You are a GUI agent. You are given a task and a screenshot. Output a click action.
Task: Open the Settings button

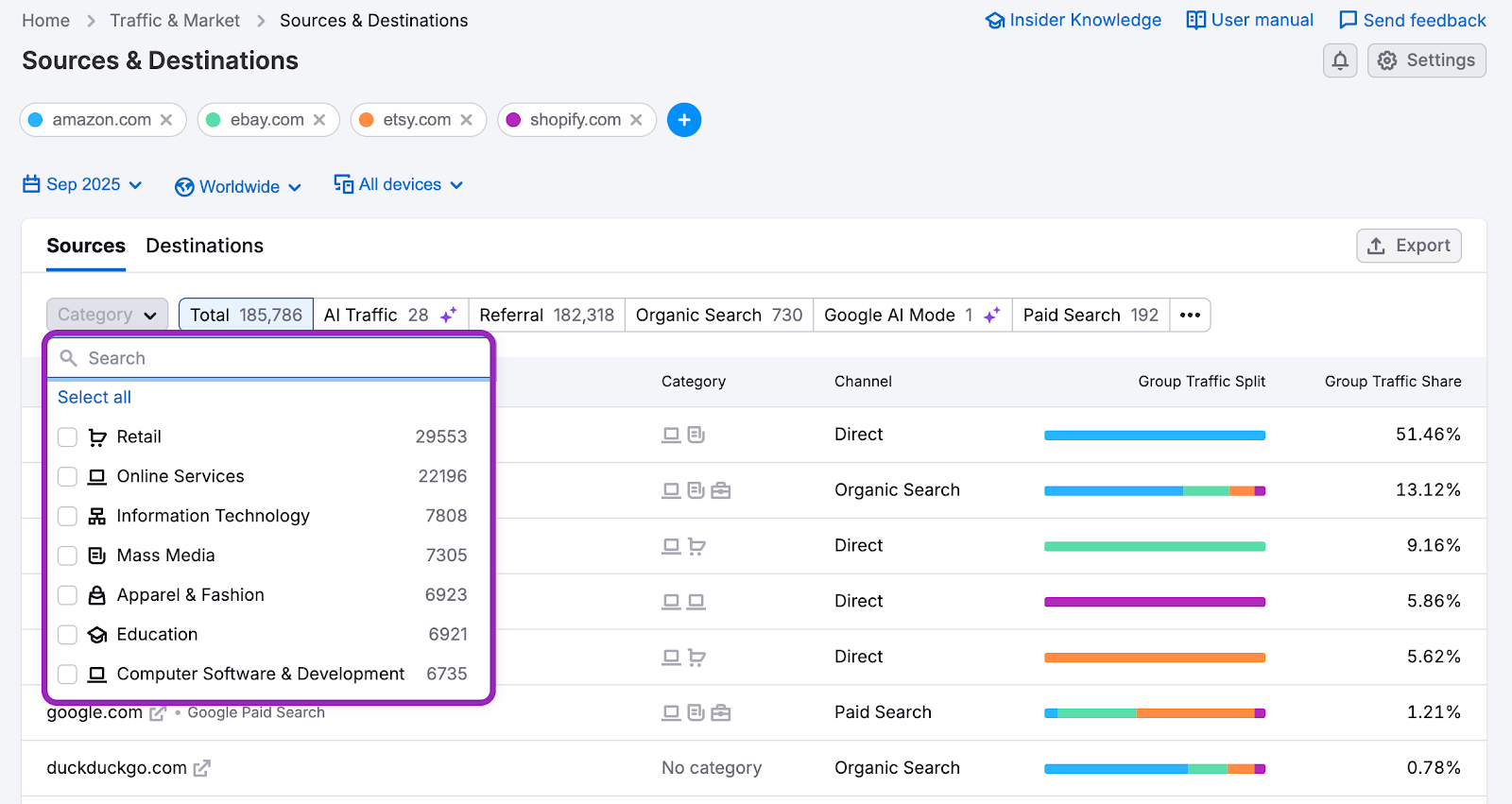(1427, 60)
